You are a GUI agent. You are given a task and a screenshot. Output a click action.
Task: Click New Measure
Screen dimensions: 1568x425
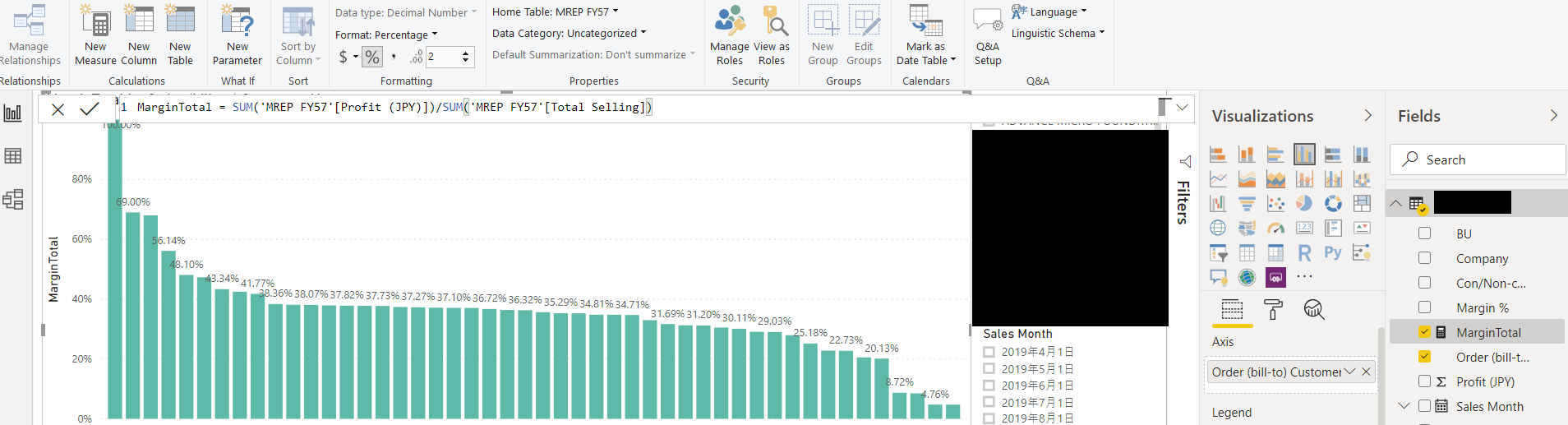pyautogui.click(x=95, y=35)
